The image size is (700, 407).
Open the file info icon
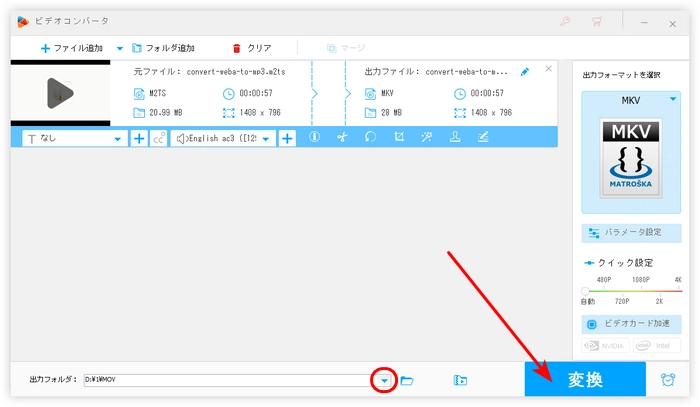click(x=314, y=137)
